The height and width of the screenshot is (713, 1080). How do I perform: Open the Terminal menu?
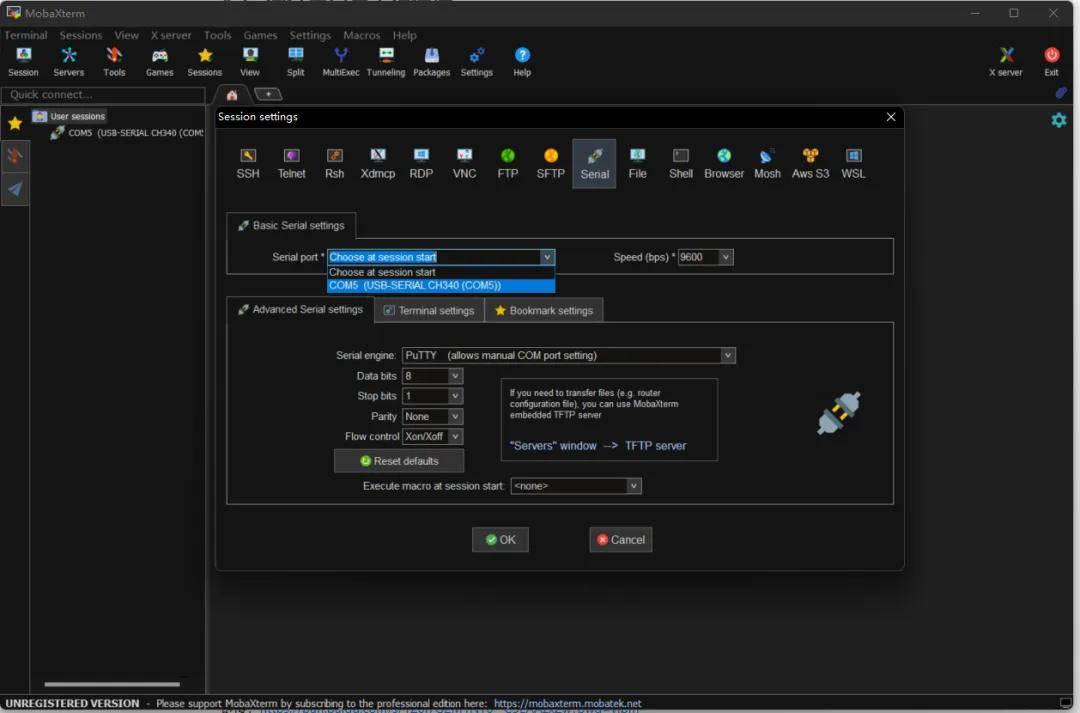[25, 35]
